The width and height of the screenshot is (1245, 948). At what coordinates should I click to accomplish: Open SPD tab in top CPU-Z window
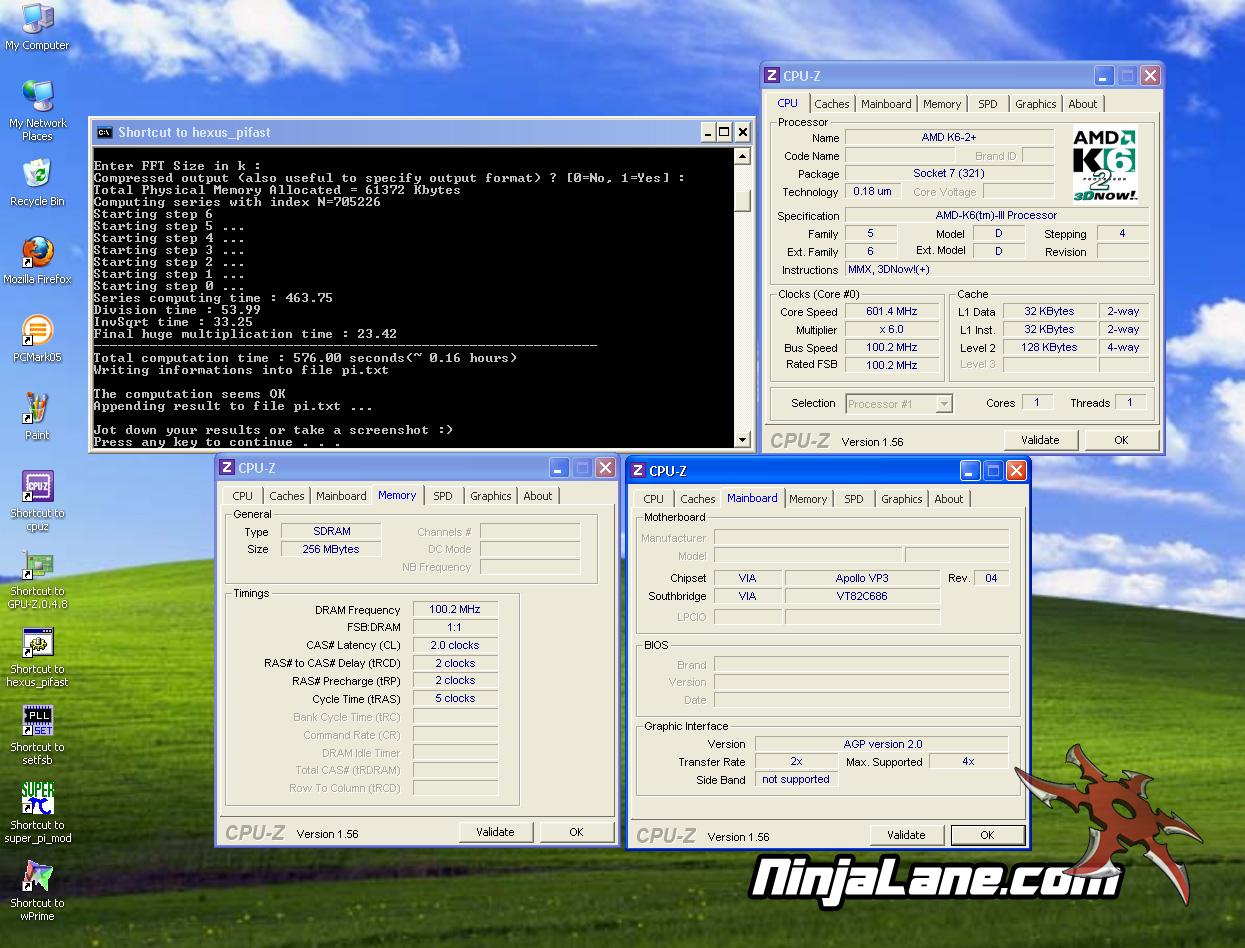988,104
